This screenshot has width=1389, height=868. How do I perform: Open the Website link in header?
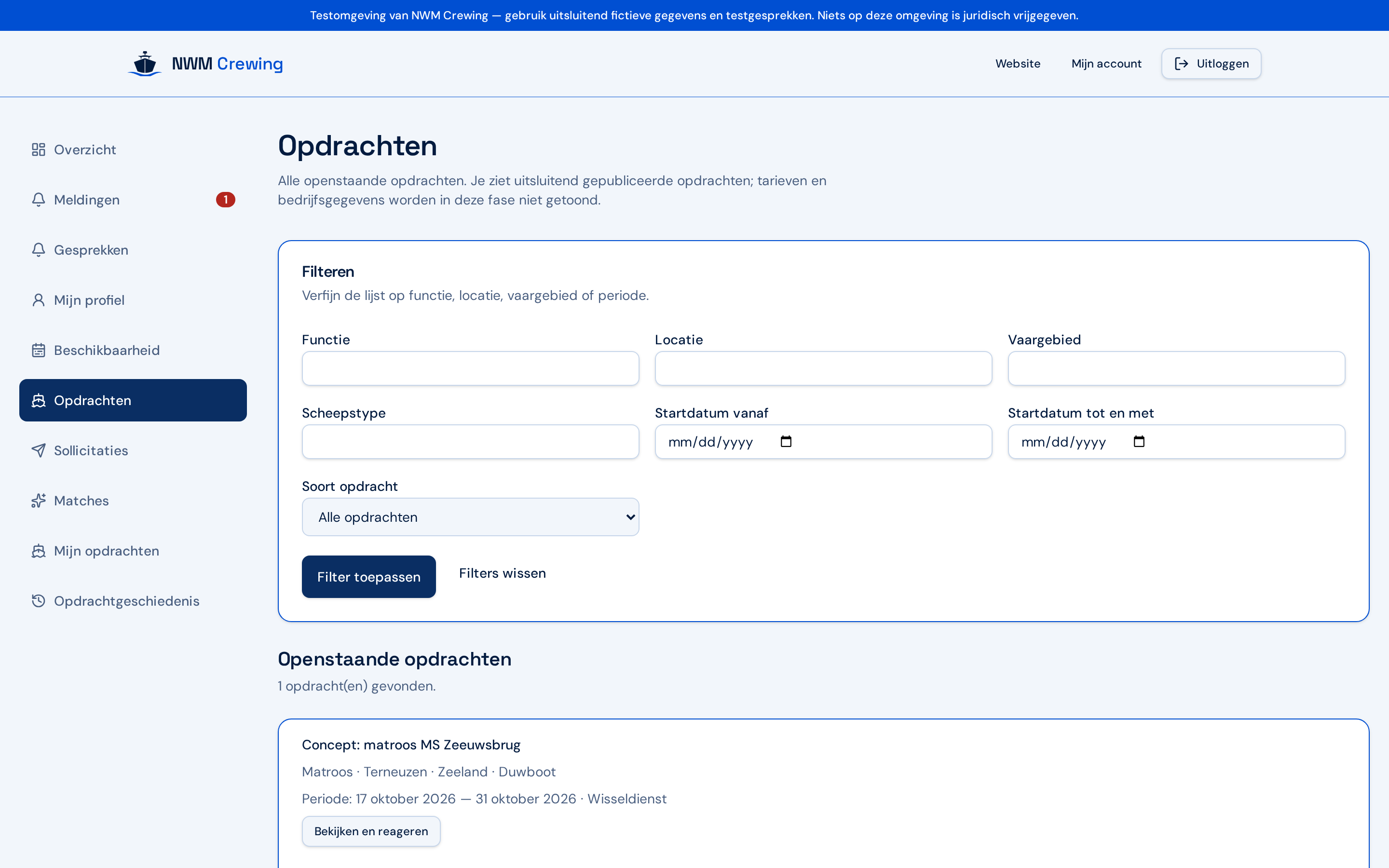1018,64
